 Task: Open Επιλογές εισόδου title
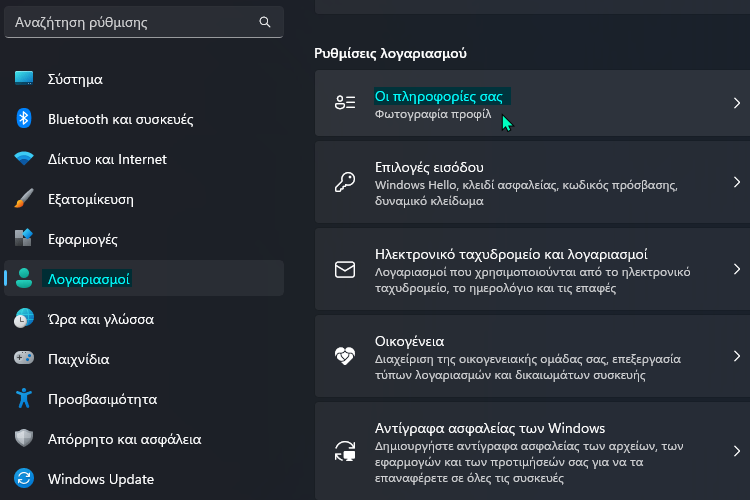pos(429,167)
